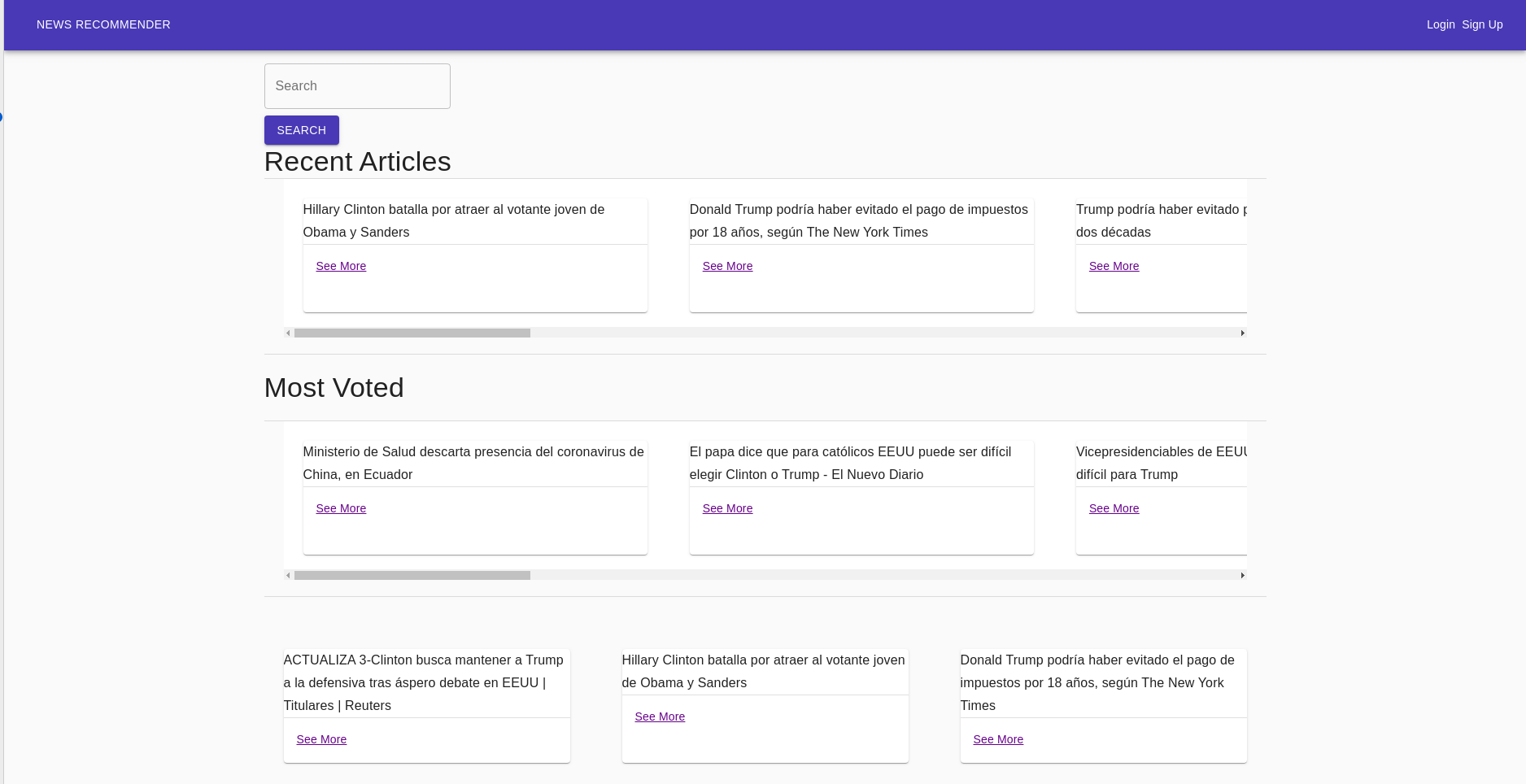Click the Recent Articles heading

tap(357, 162)
